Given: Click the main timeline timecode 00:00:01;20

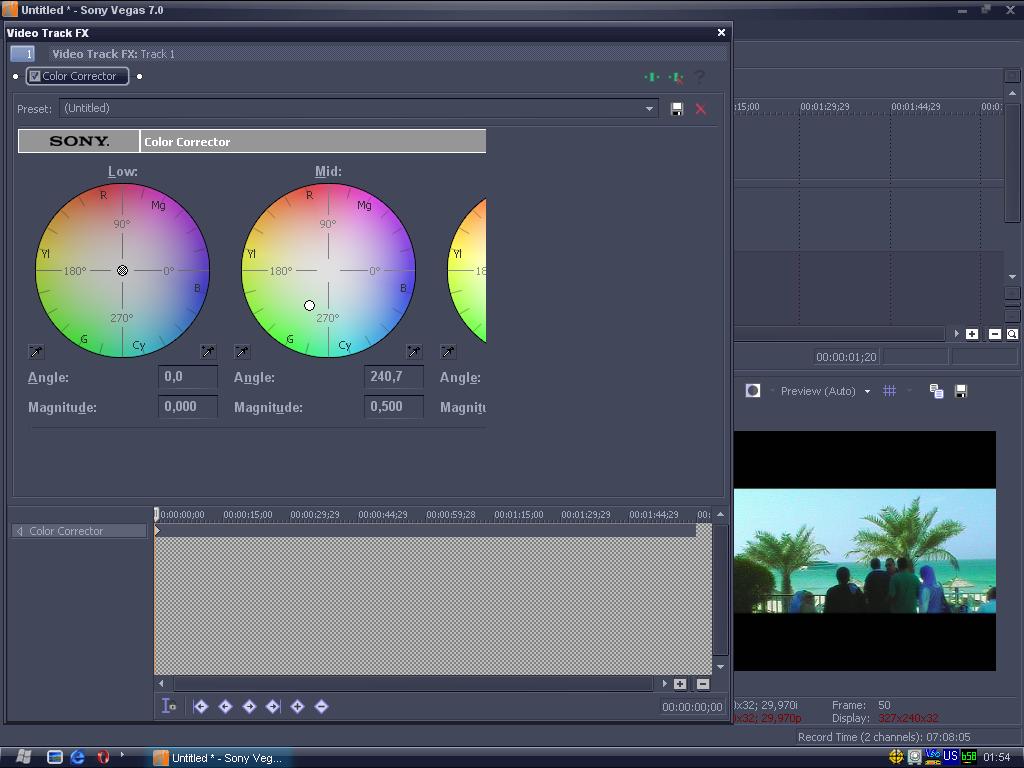Looking at the screenshot, I should [846, 357].
